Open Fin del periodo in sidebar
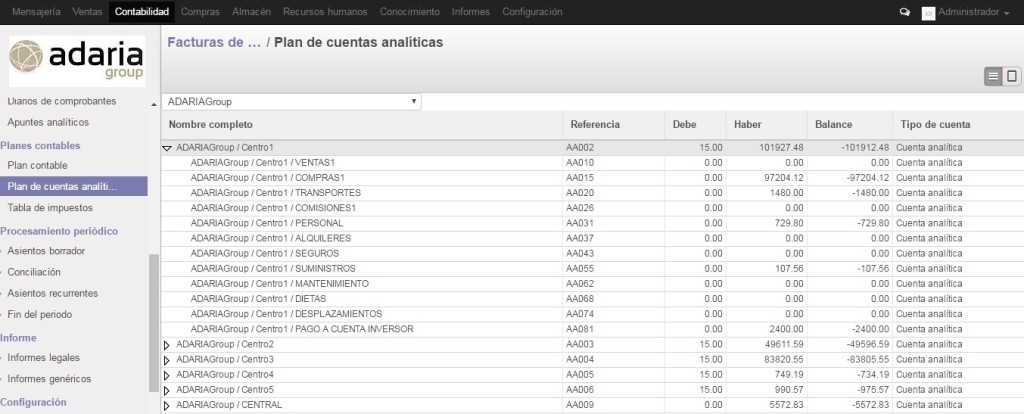The height and width of the screenshot is (414, 1024). coord(40,315)
